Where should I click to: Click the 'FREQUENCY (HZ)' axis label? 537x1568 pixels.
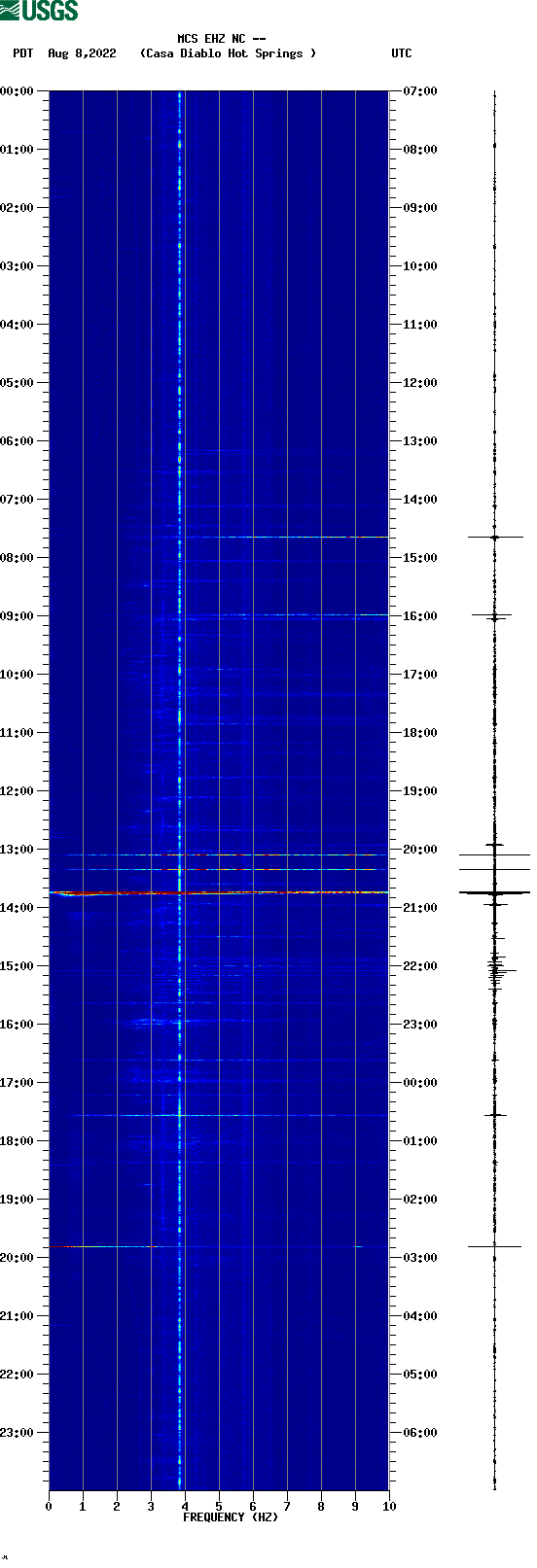[231, 1517]
